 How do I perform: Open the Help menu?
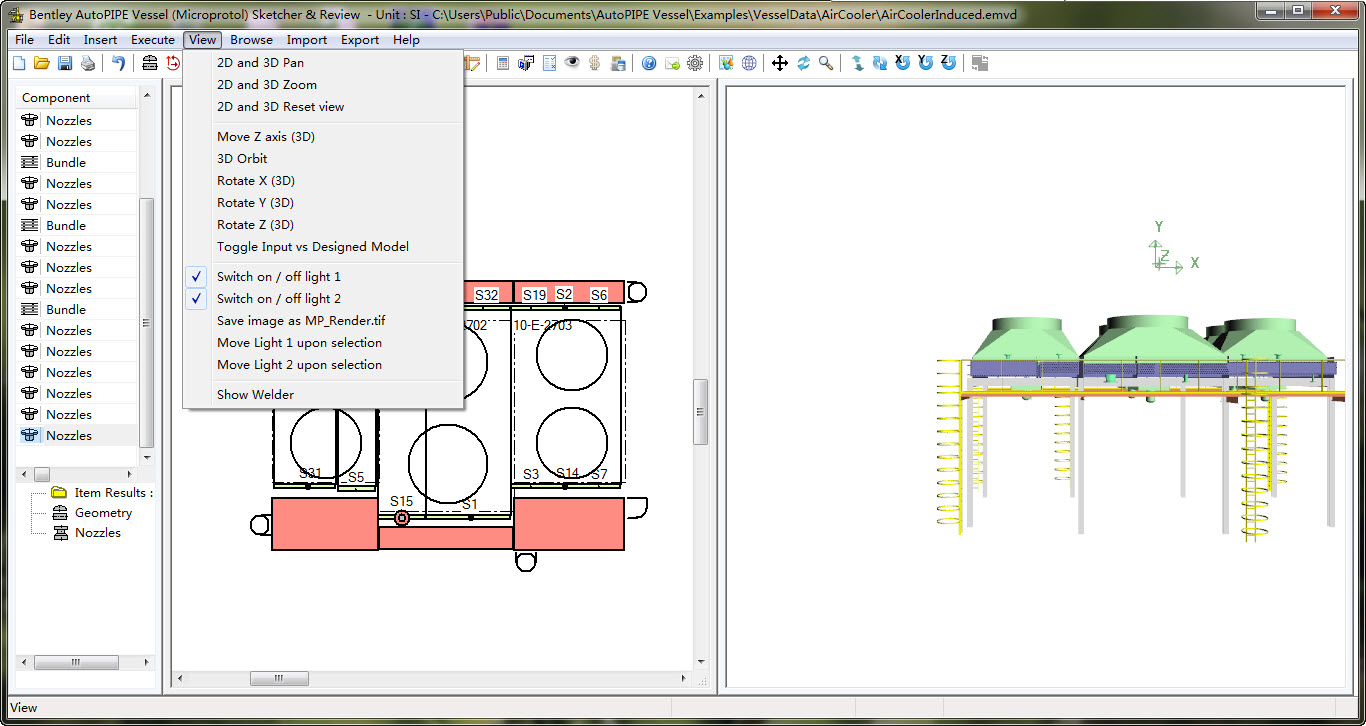click(406, 40)
